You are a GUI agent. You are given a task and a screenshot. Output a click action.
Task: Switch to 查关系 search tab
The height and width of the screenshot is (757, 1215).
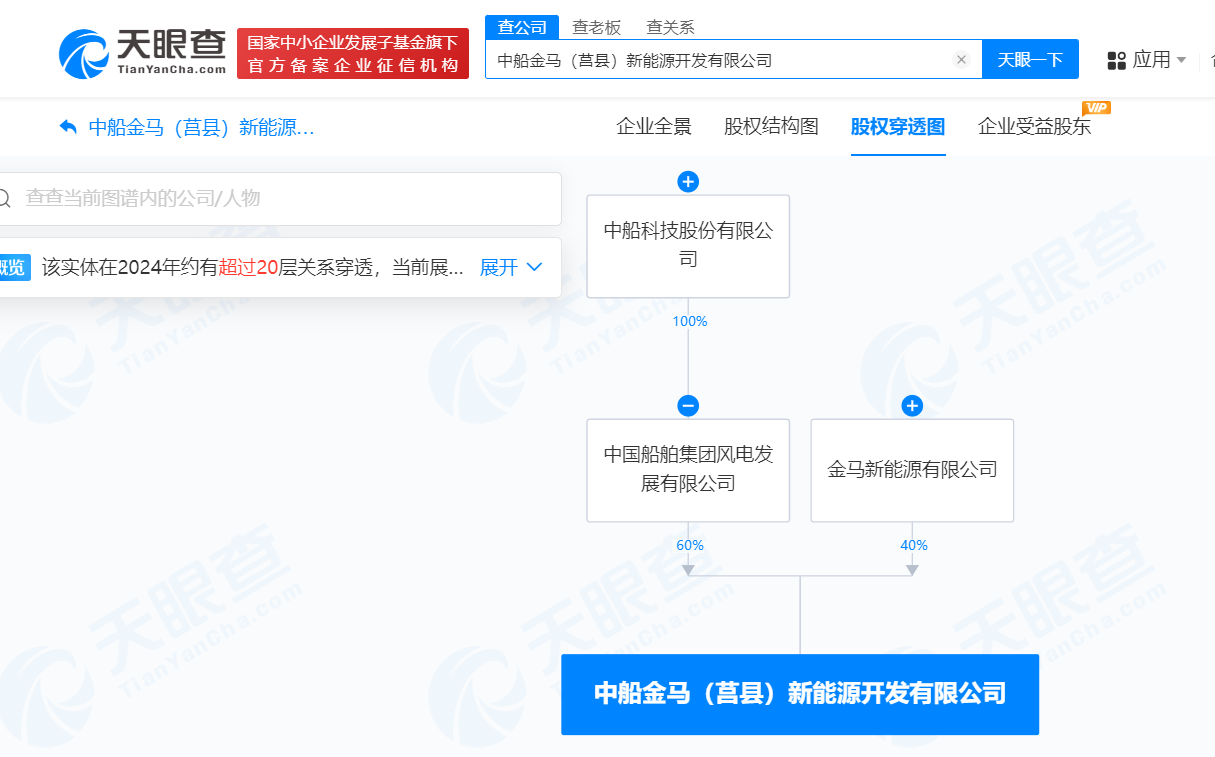tap(670, 27)
